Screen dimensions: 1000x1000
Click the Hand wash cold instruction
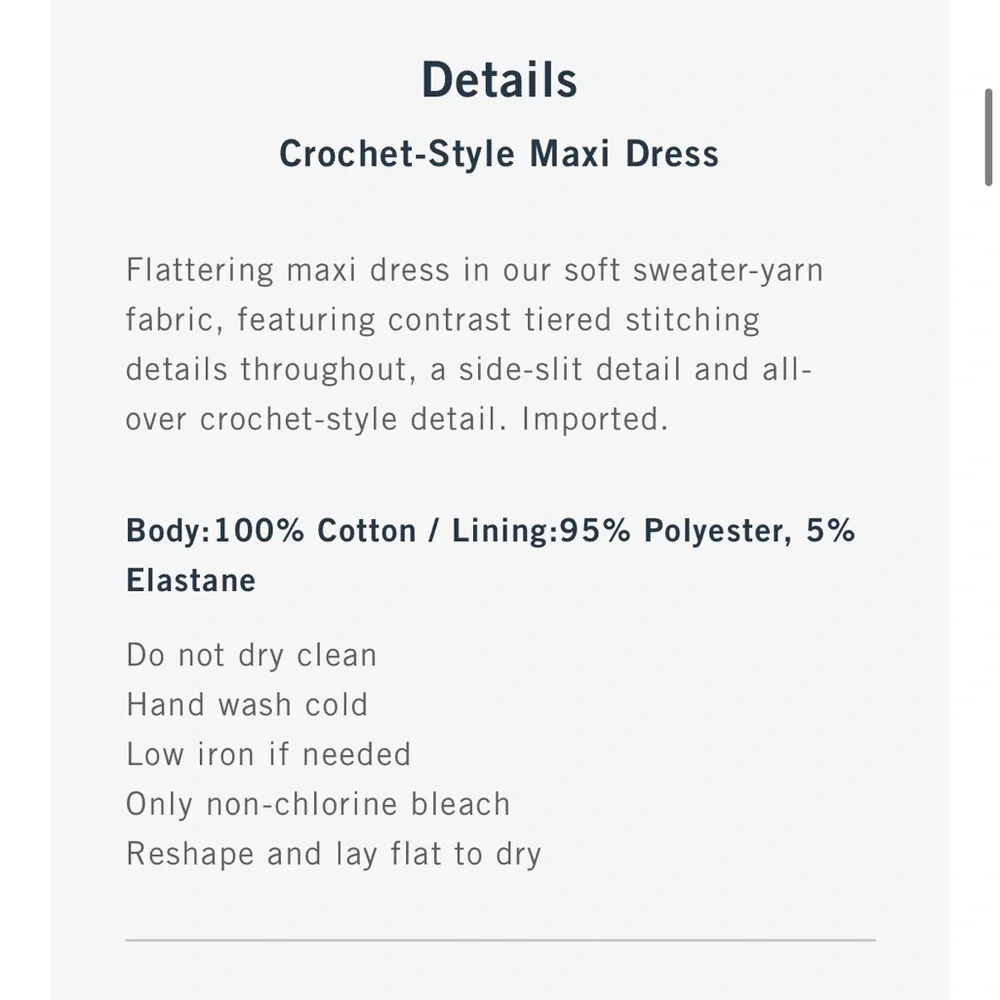click(x=247, y=705)
